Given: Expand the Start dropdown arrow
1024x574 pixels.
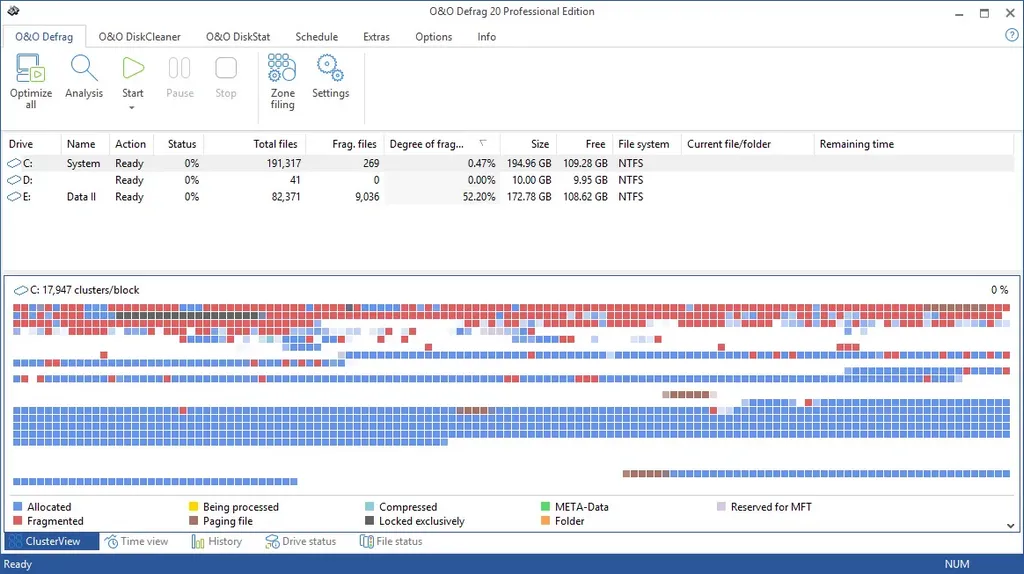Looking at the screenshot, I should [x=132, y=107].
